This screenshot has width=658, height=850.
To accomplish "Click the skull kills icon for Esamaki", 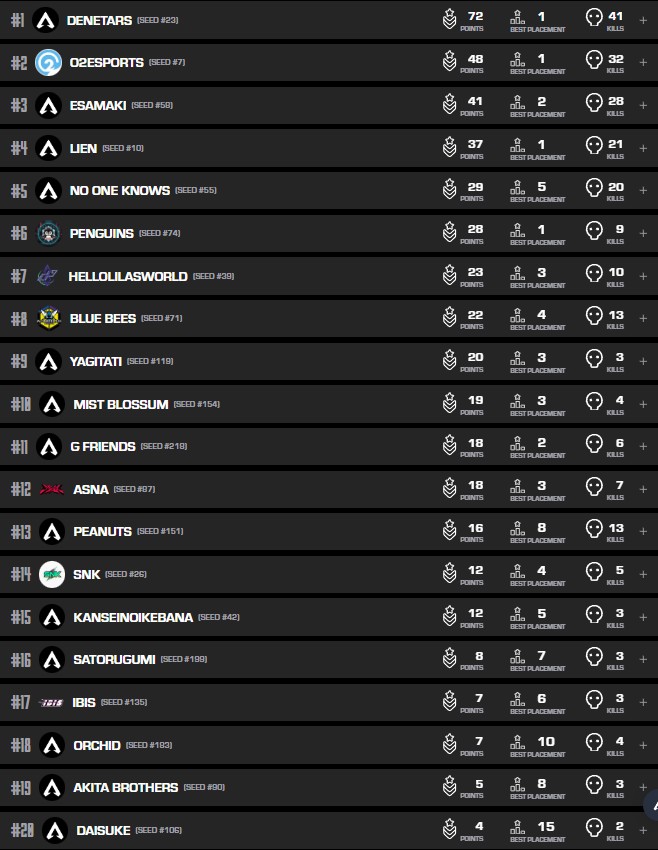I will pos(594,105).
